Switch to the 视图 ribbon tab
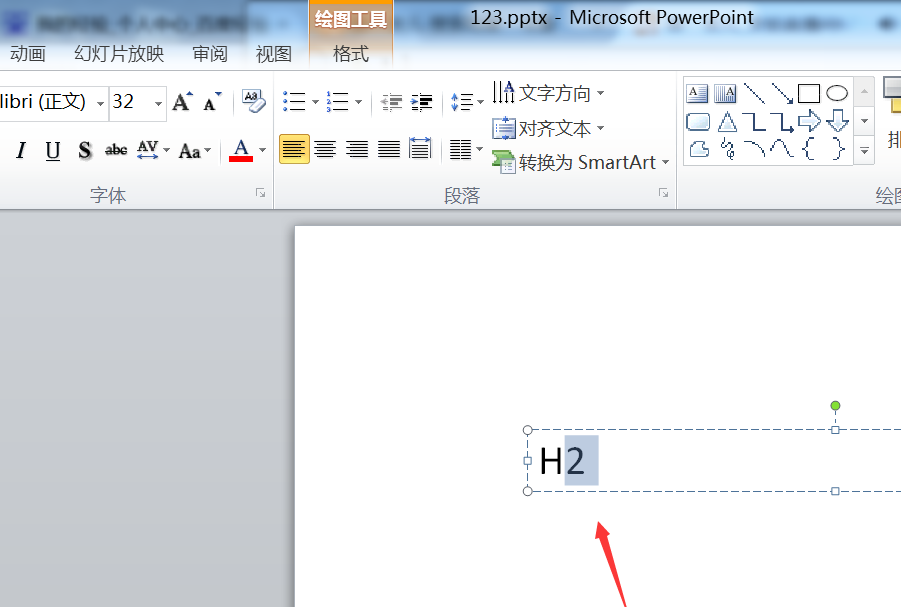Image resolution: width=901 pixels, height=607 pixels. pos(273,54)
